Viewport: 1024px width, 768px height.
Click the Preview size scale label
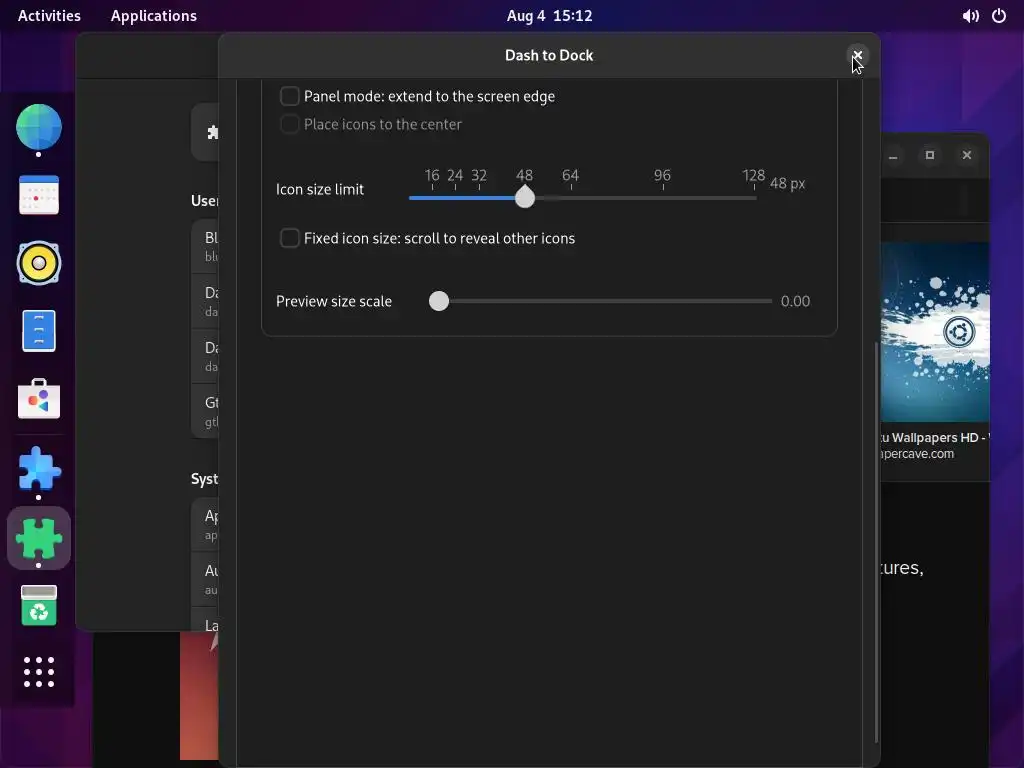tap(334, 301)
